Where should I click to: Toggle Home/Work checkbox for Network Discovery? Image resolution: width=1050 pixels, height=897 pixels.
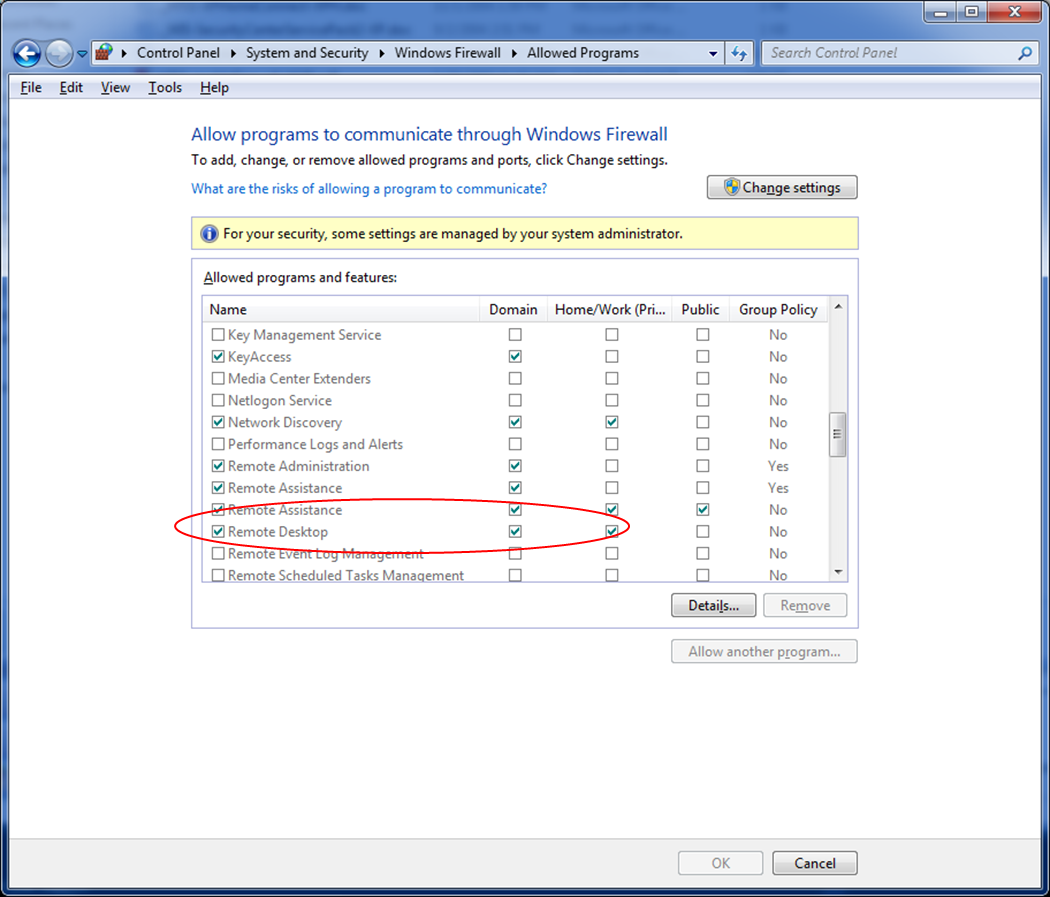612,422
